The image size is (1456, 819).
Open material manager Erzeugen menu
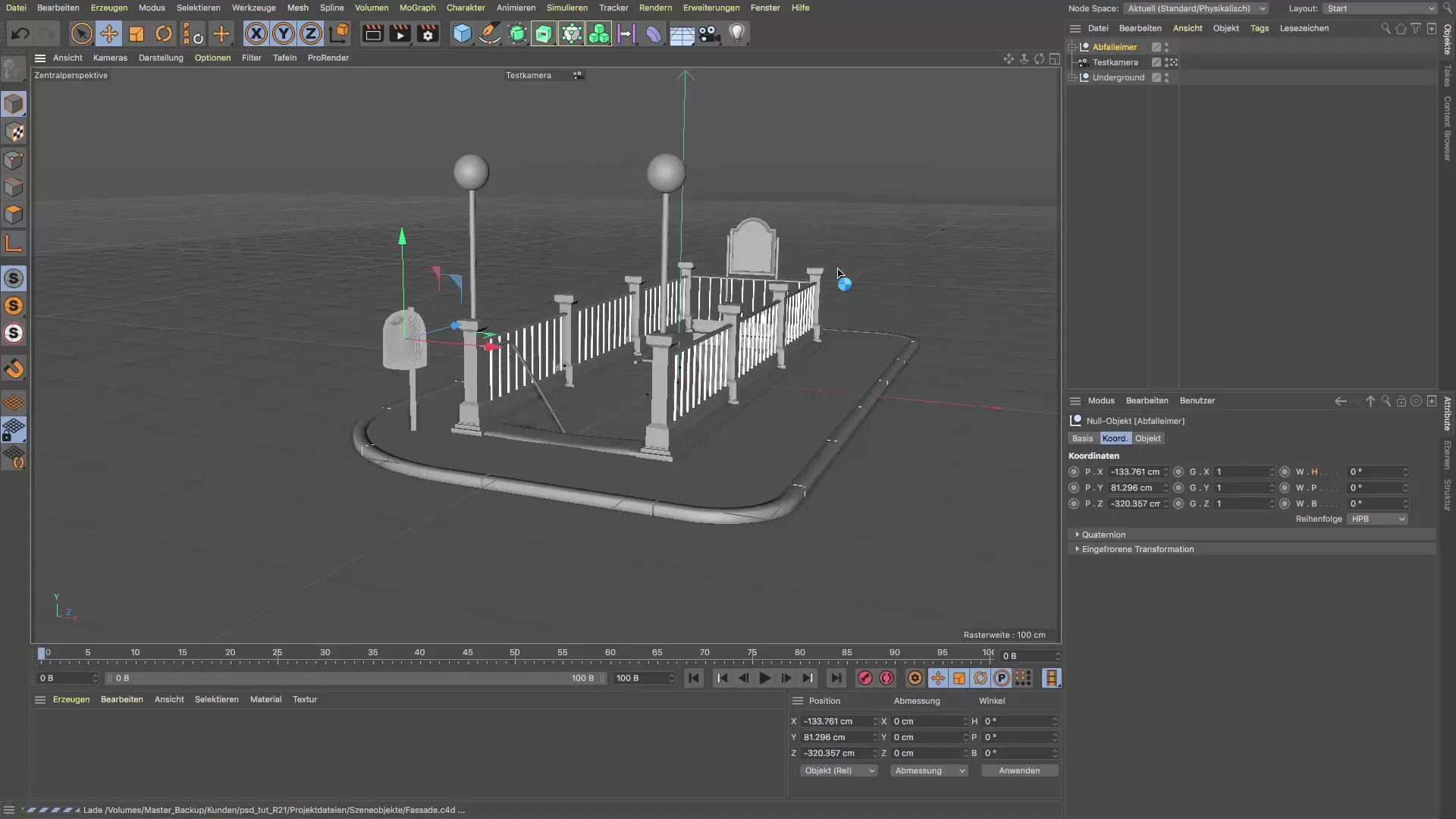tap(71, 699)
